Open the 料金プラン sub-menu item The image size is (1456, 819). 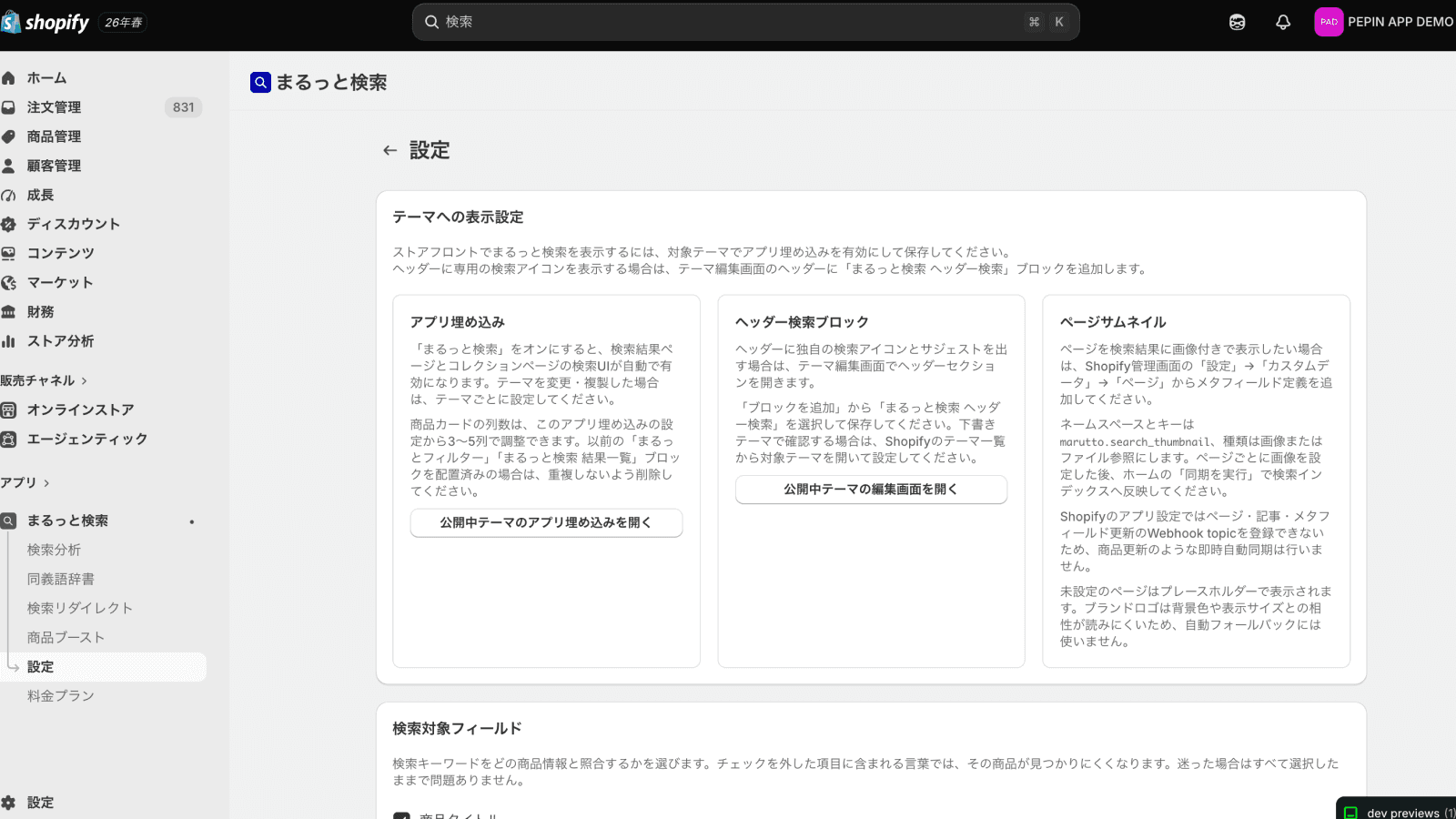[61, 695]
